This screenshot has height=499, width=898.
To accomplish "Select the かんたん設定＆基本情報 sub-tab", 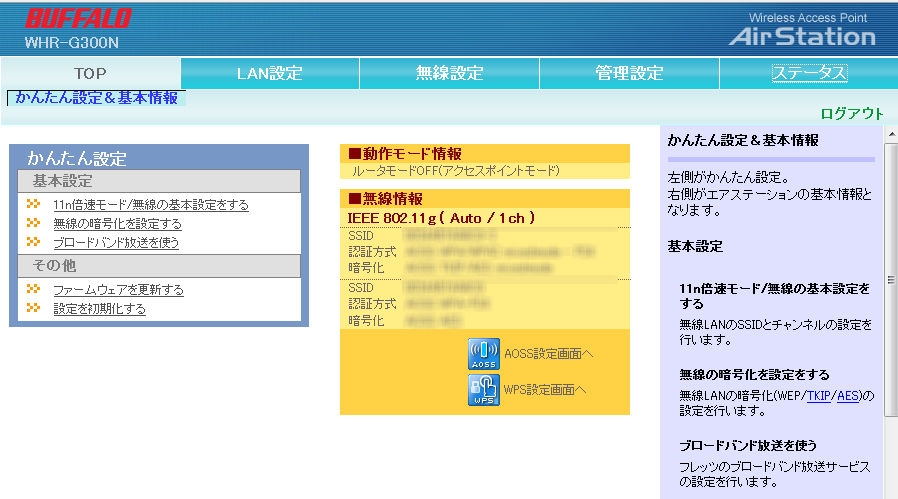I will pyautogui.click(x=96, y=98).
